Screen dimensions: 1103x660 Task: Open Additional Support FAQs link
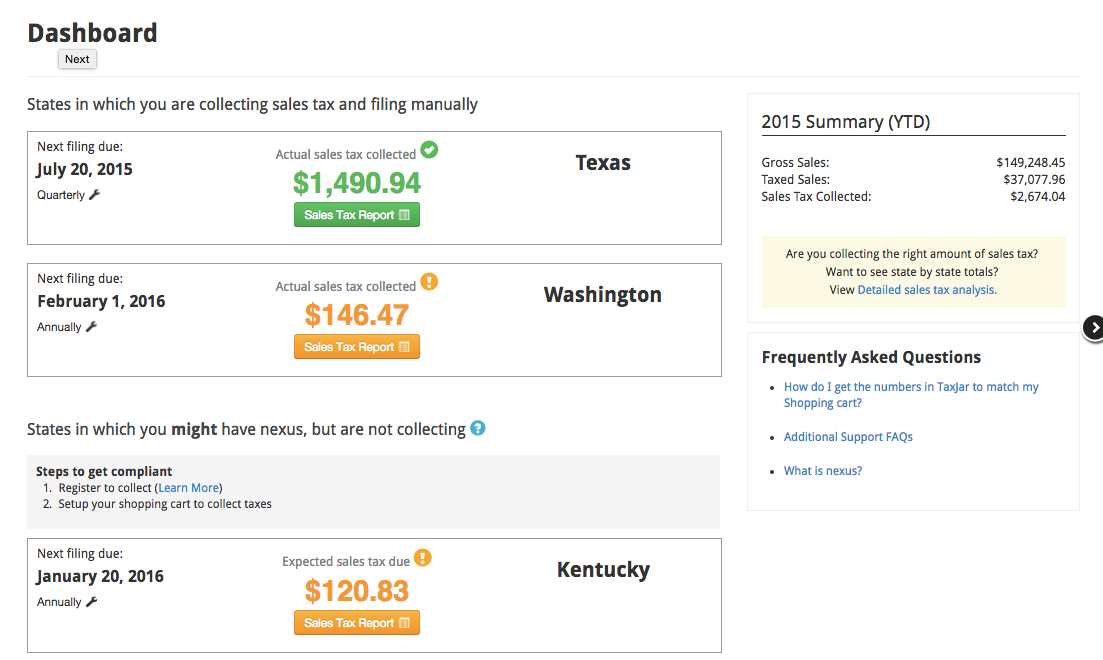[x=848, y=437]
